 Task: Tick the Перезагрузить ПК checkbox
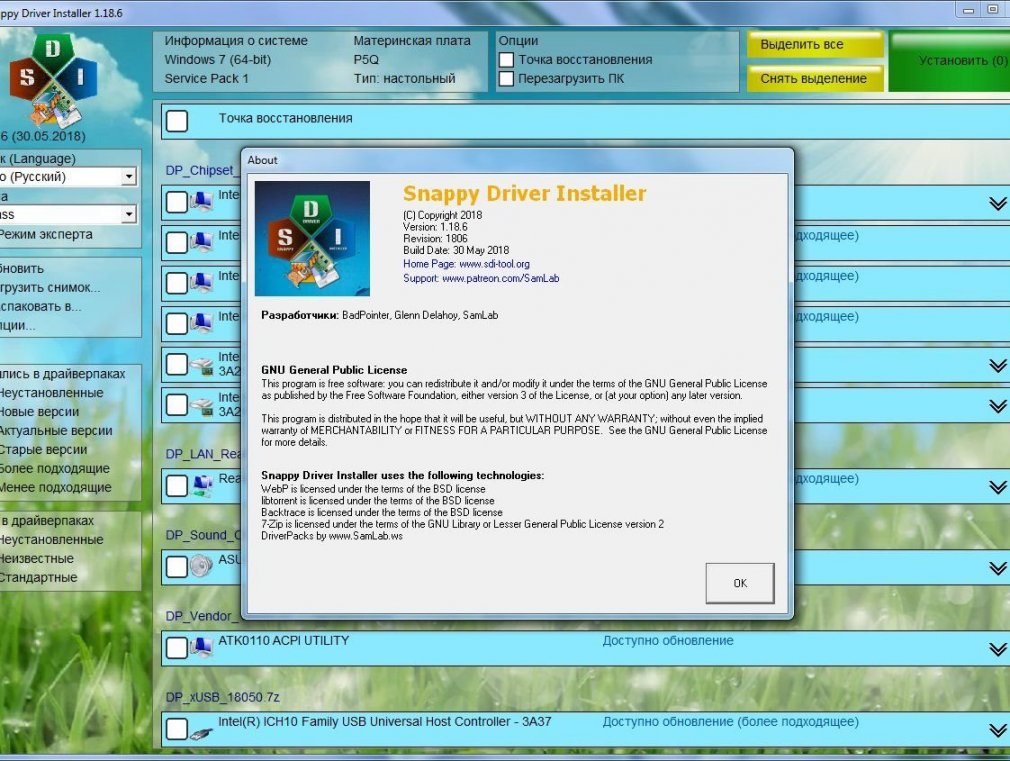click(x=506, y=79)
